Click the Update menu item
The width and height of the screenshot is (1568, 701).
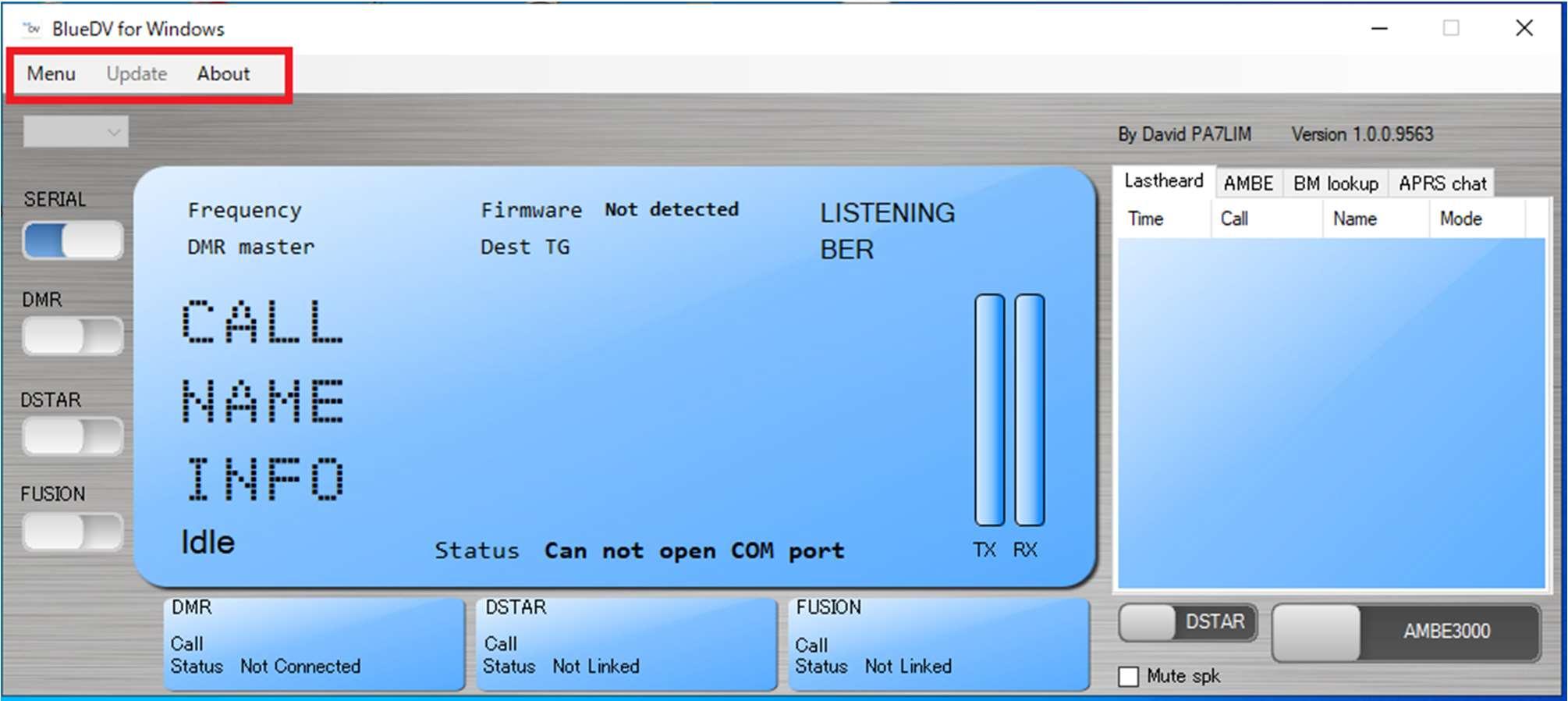(x=137, y=74)
